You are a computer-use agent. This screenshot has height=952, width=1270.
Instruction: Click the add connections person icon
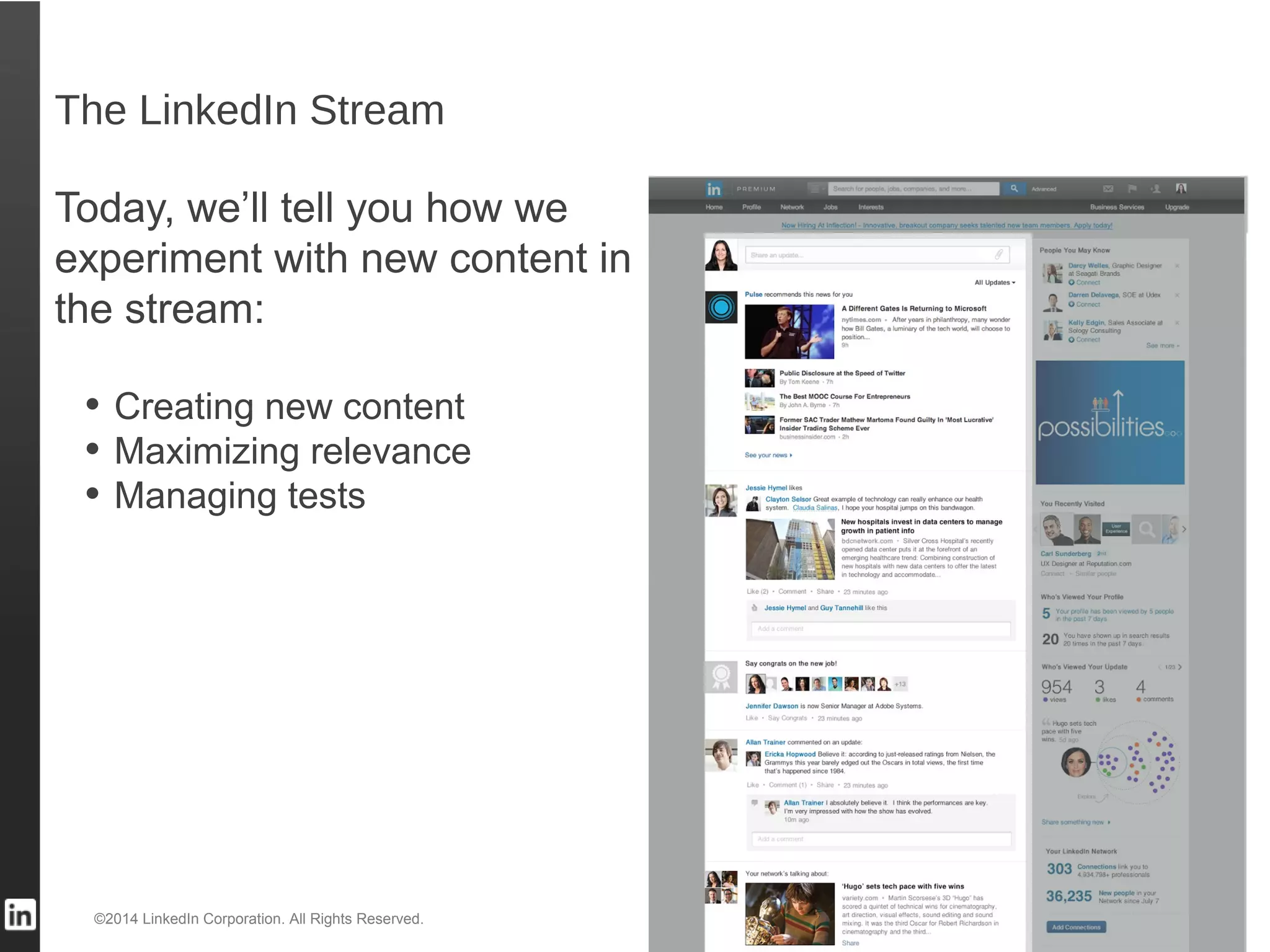(x=1155, y=189)
